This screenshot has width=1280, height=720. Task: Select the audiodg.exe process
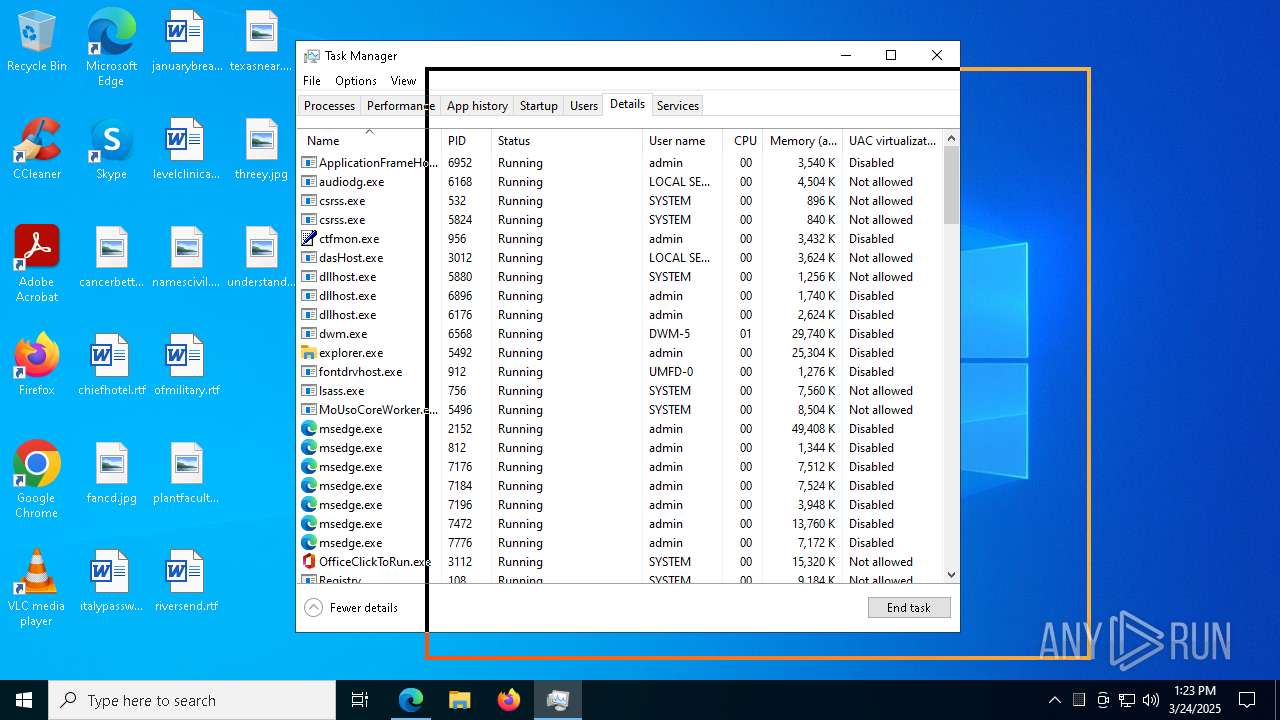(620, 182)
